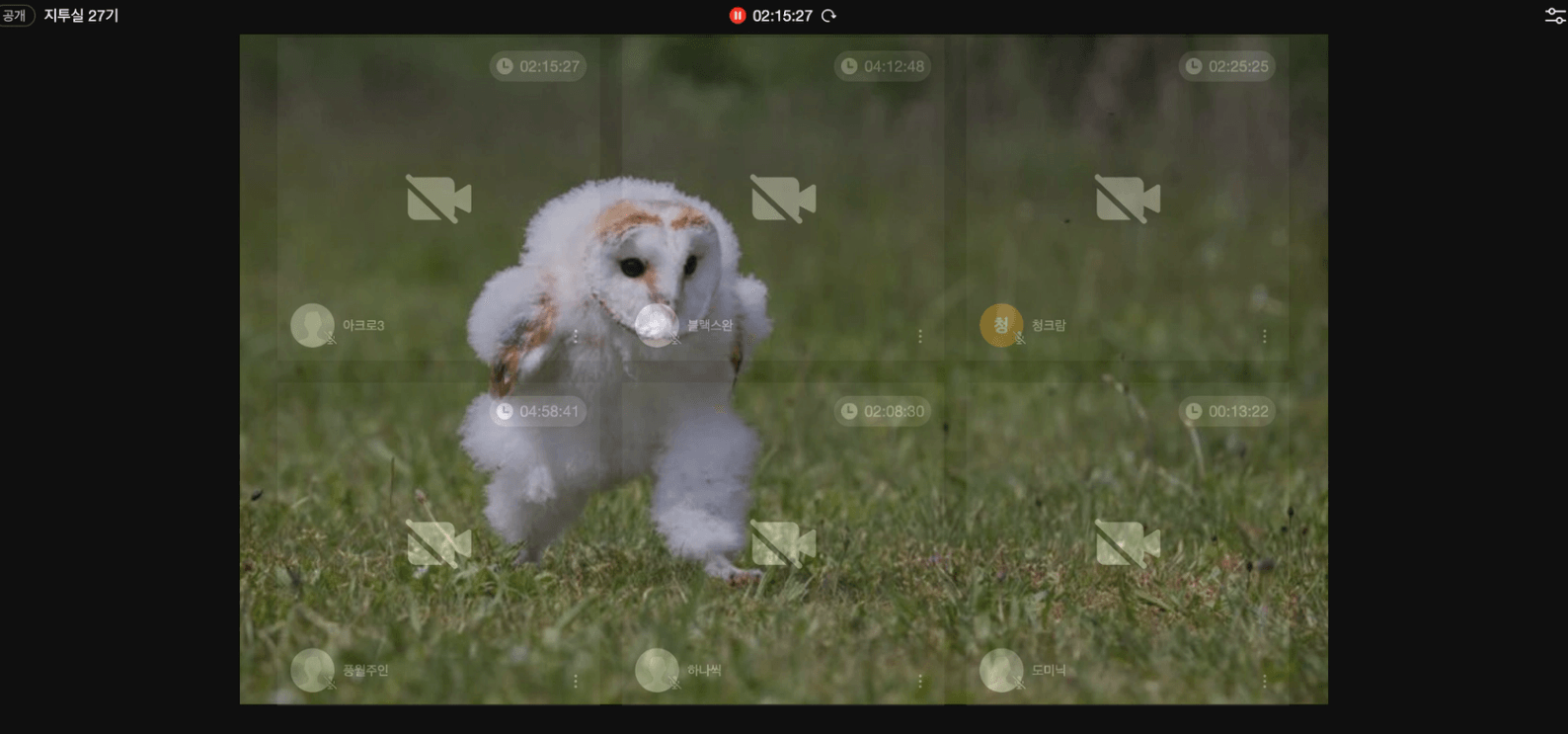
Task: Open the more options menu for 아크로3
Action: (576, 337)
